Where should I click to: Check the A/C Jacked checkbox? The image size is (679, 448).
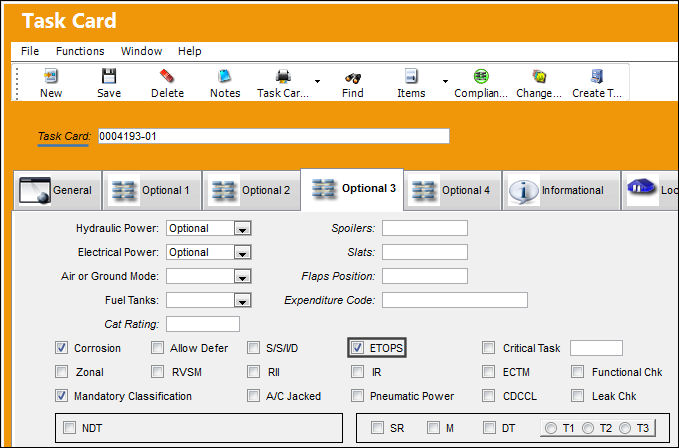pos(253,396)
